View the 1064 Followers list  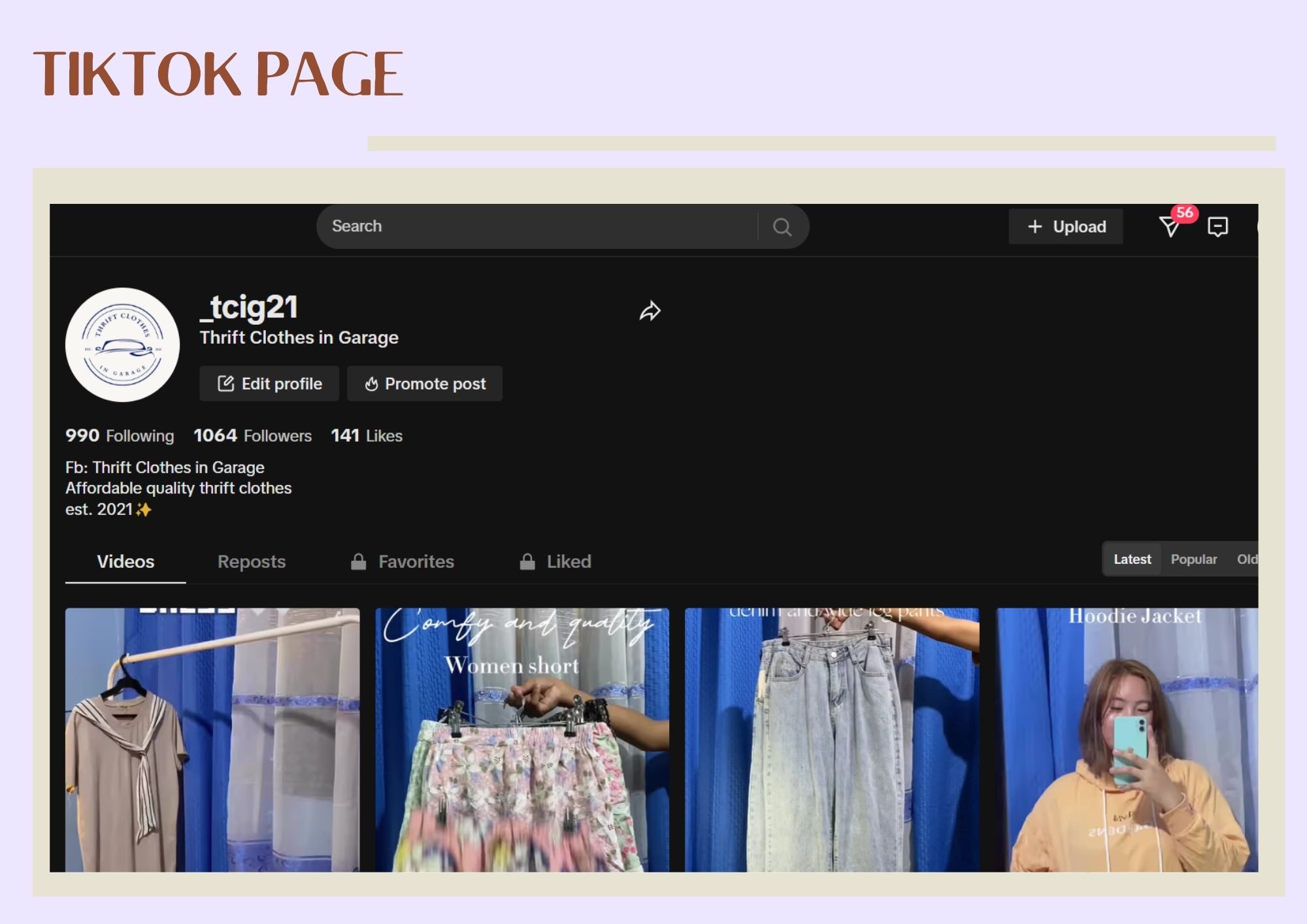click(252, 436)
